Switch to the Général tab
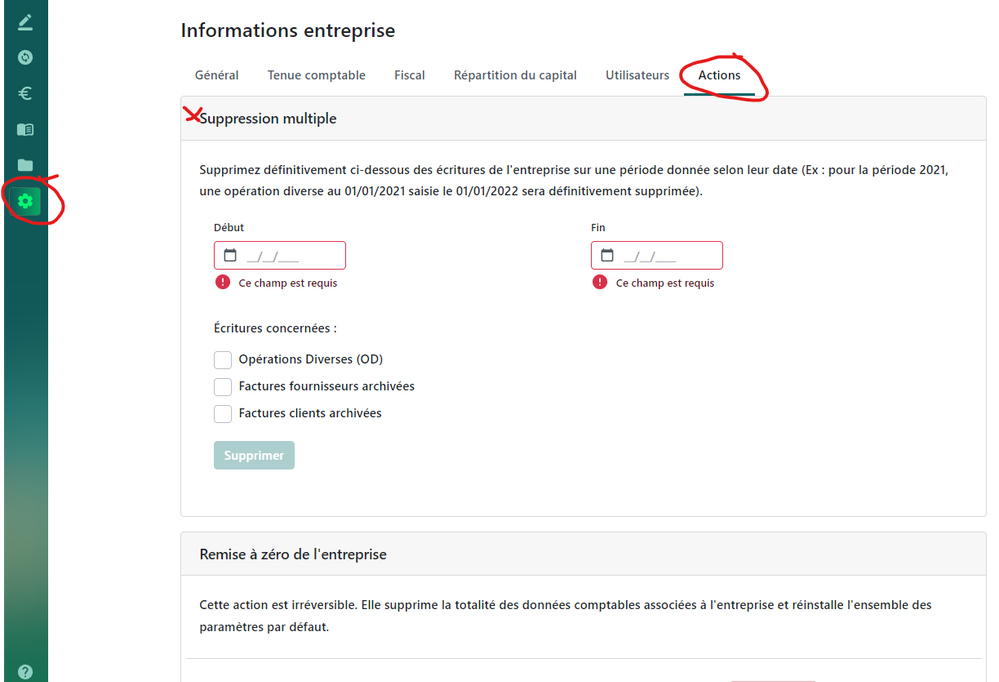The height and width of the screenshot is (682, 999). [x=217, y=75]
